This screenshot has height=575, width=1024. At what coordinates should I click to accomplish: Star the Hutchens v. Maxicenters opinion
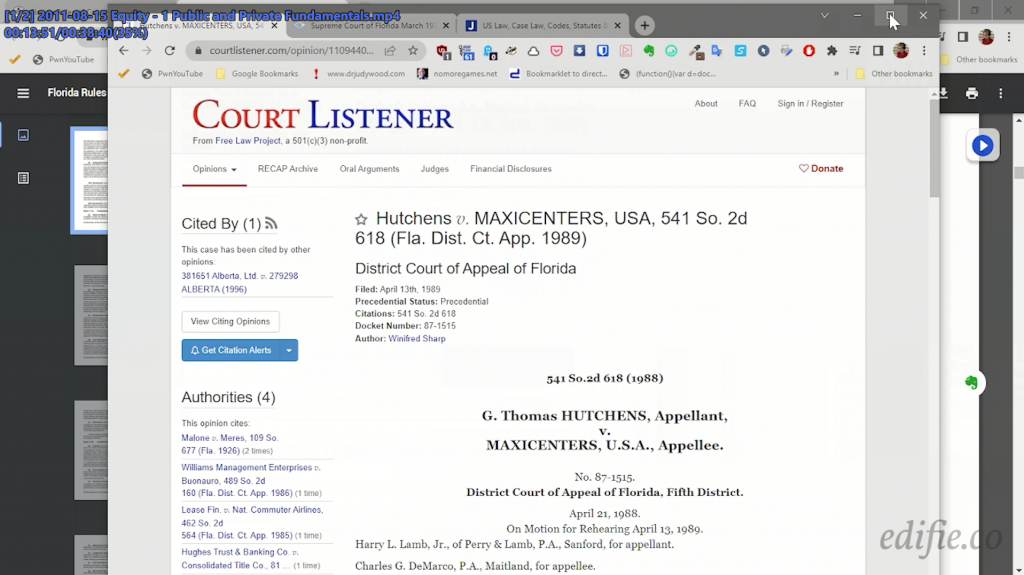pos(361,220)
